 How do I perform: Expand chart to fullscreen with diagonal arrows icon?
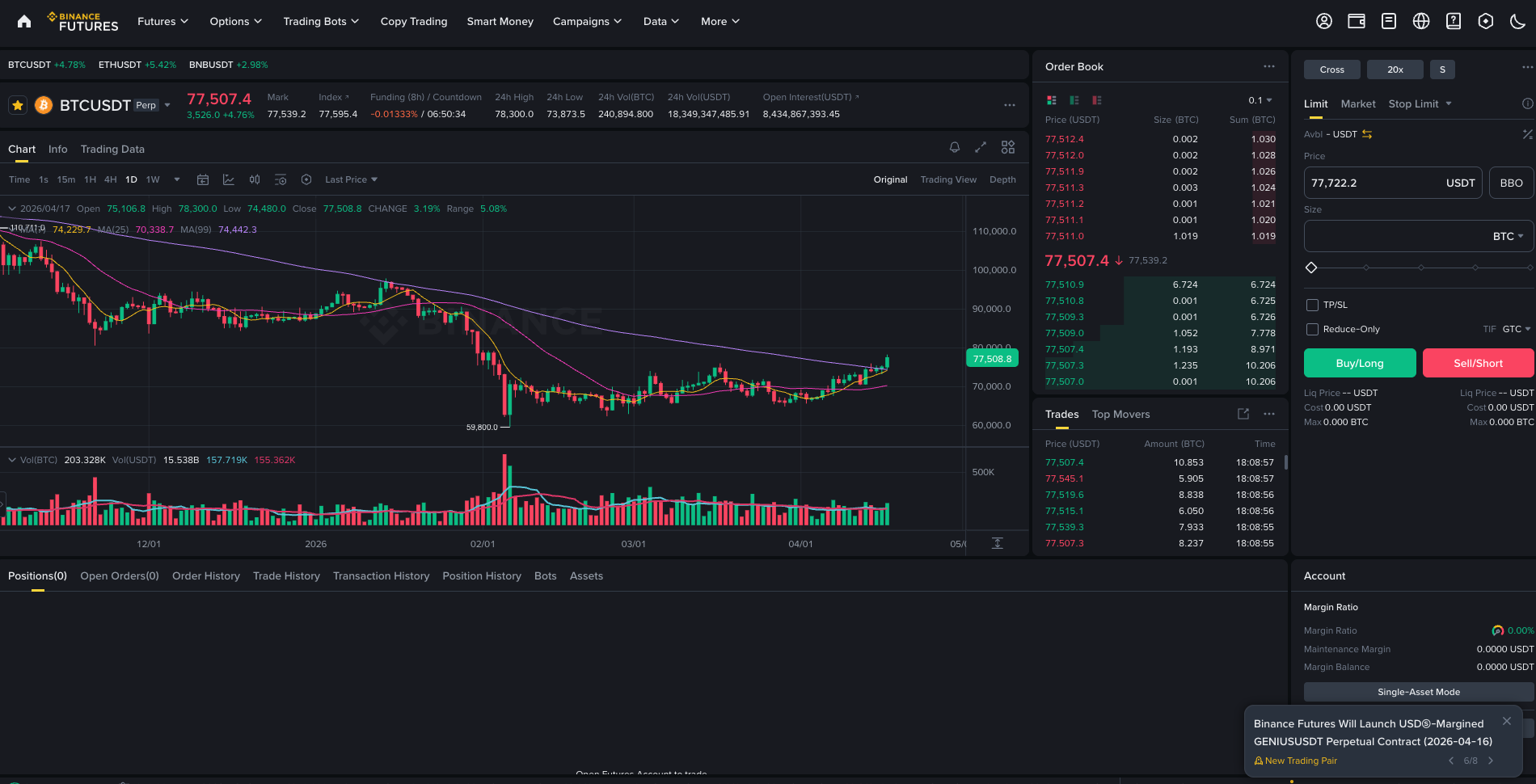pos(981,147)
